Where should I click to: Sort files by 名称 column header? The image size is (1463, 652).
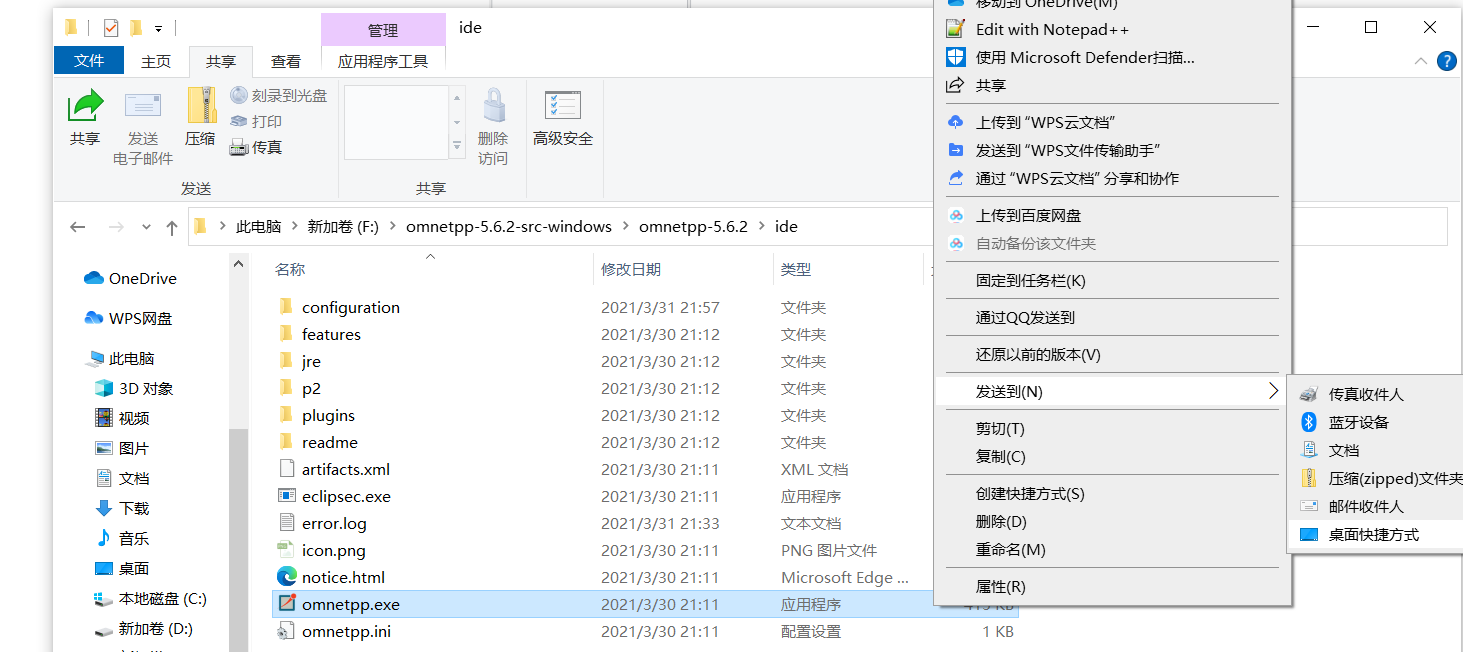(x=290, y=270)
